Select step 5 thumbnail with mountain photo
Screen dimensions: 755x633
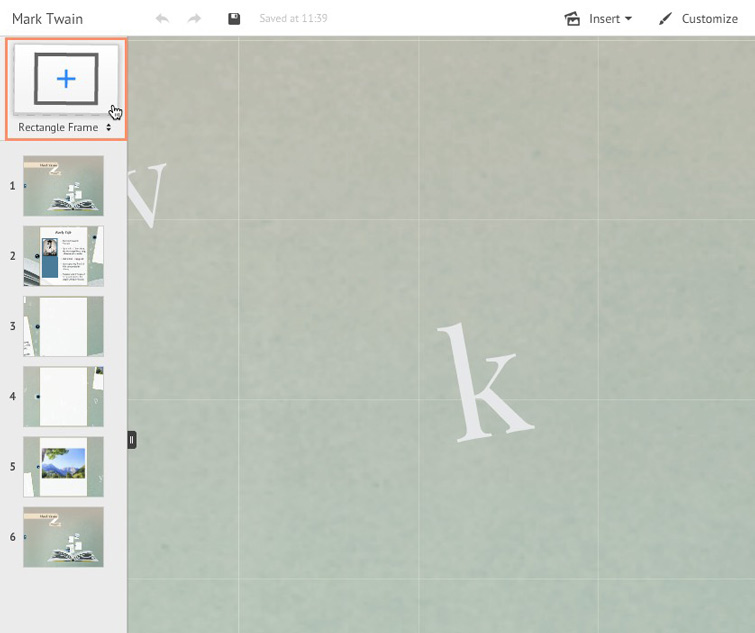[63, 466]
